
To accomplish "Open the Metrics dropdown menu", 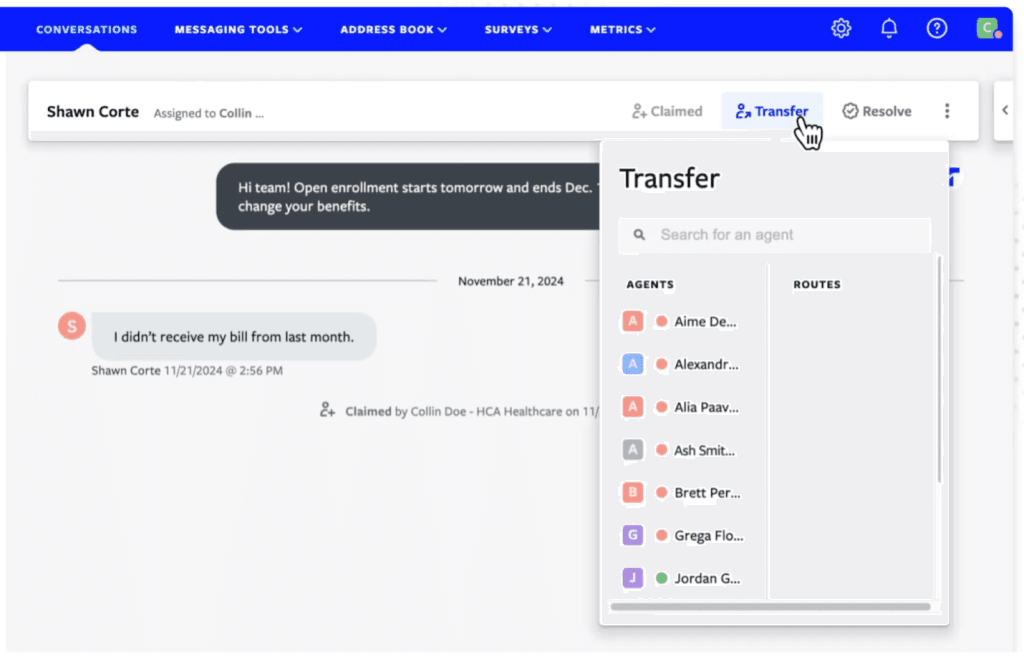I will point(622,30).
